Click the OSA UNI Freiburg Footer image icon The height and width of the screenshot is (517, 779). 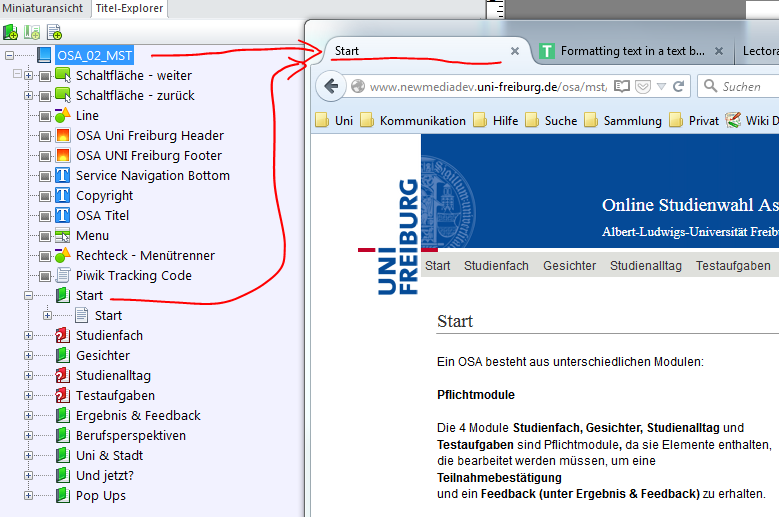tap(63, 155)
